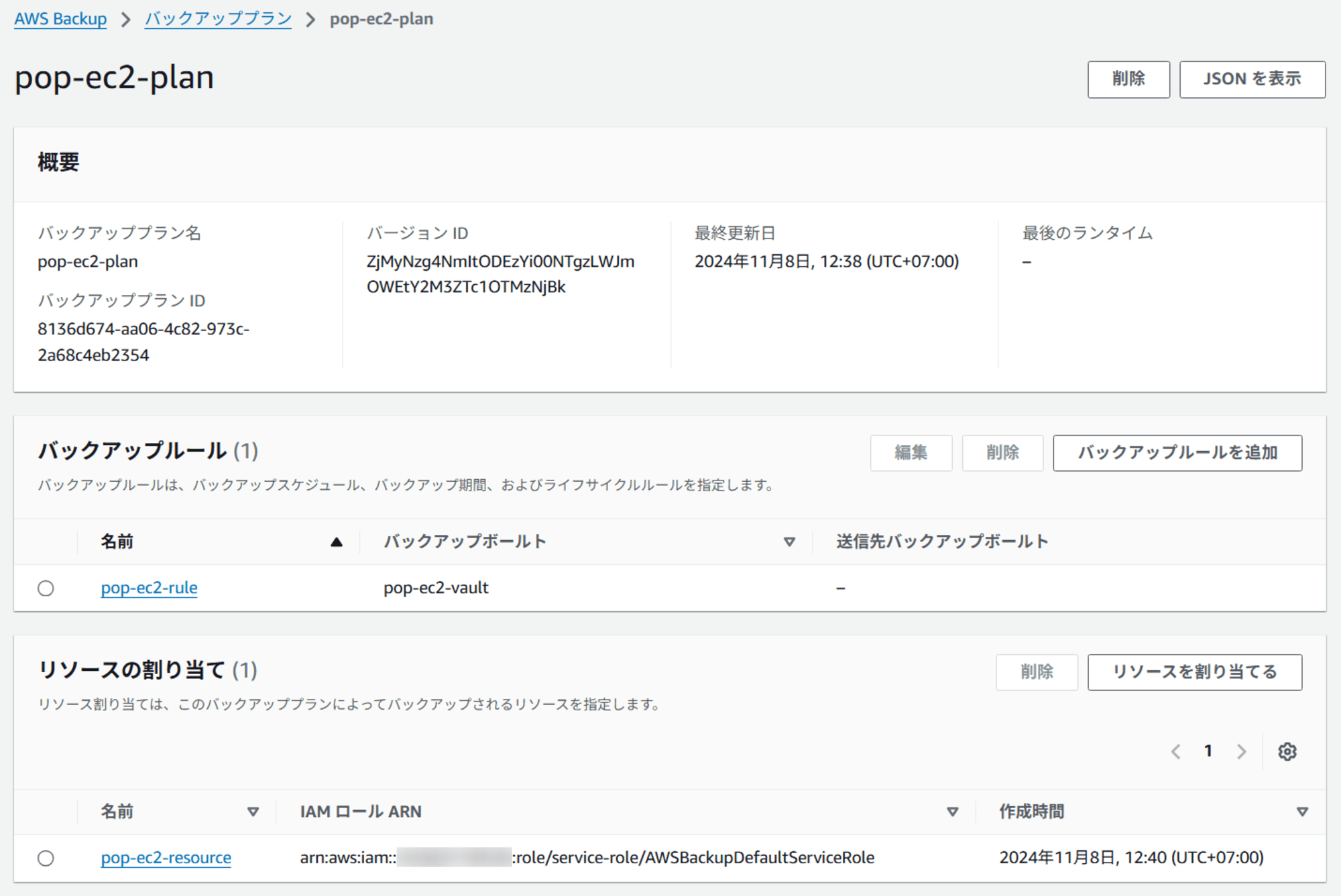Image resolution: width=1341 pixels, height=896 pixels.
Task: Go to the previous page chevron
Action: (x=1175, y=752)
